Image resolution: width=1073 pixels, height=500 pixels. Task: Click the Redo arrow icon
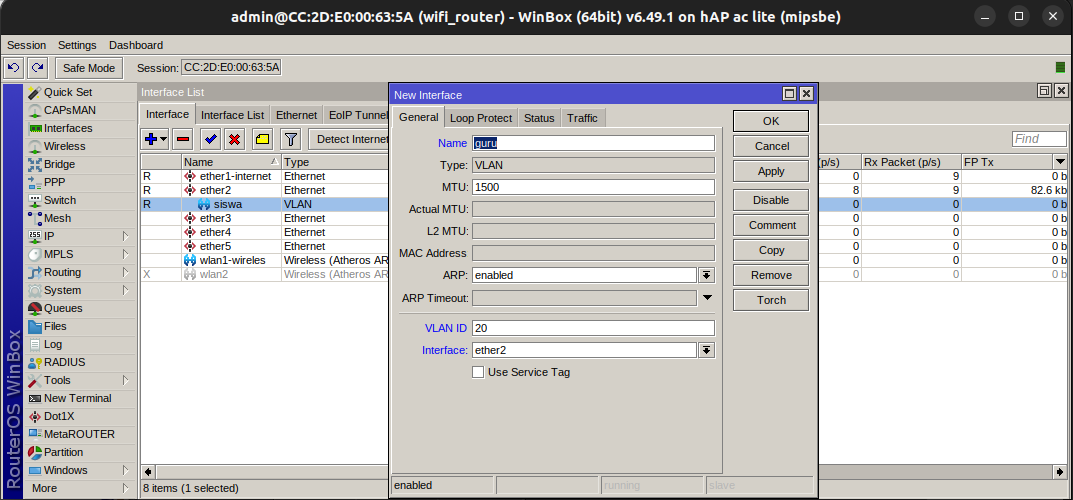pos(37,67)
